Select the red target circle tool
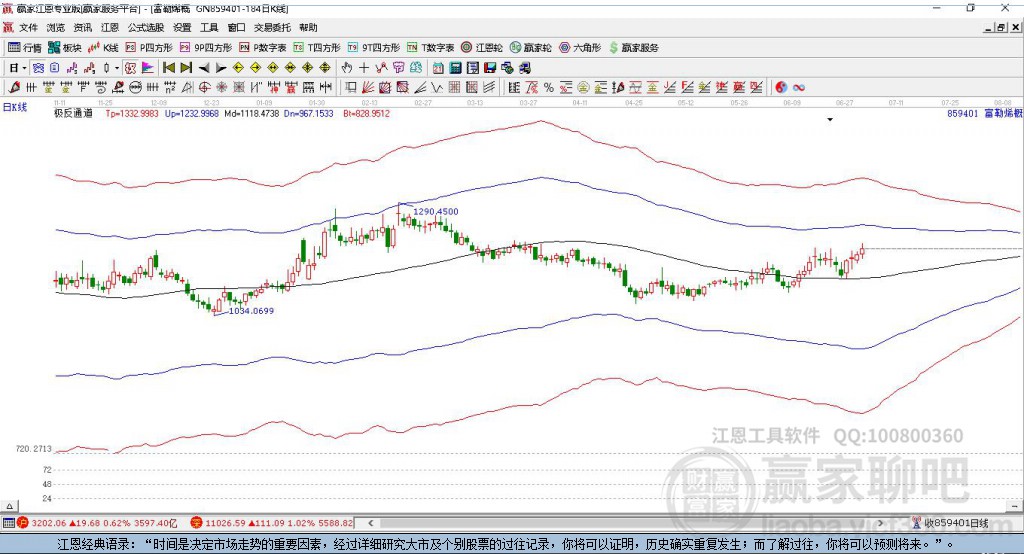 point(204,88)
